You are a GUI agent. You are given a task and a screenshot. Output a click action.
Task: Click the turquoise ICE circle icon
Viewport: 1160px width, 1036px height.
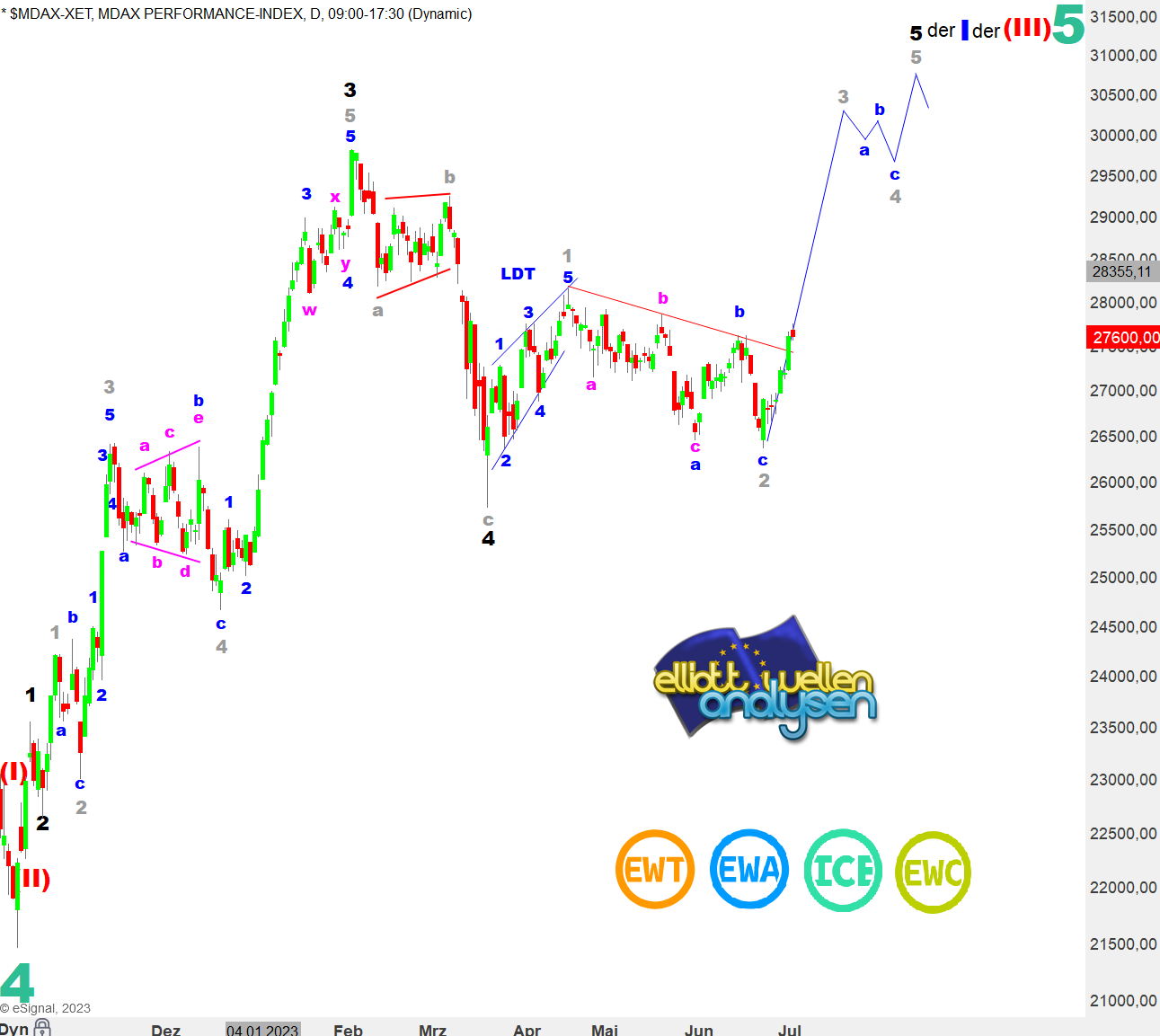[x=843, y=871]
